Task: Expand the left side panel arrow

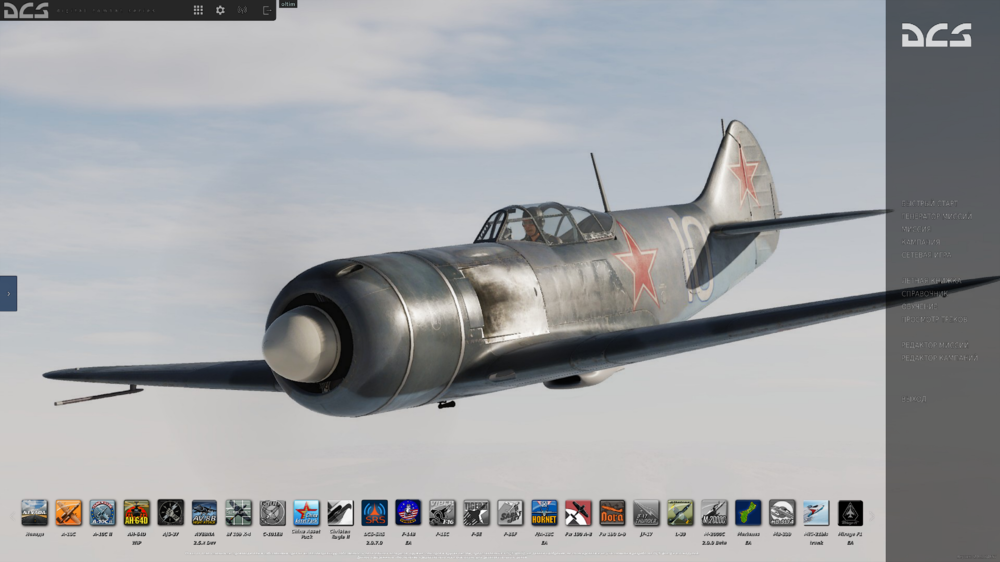Action: pos(8,293)
